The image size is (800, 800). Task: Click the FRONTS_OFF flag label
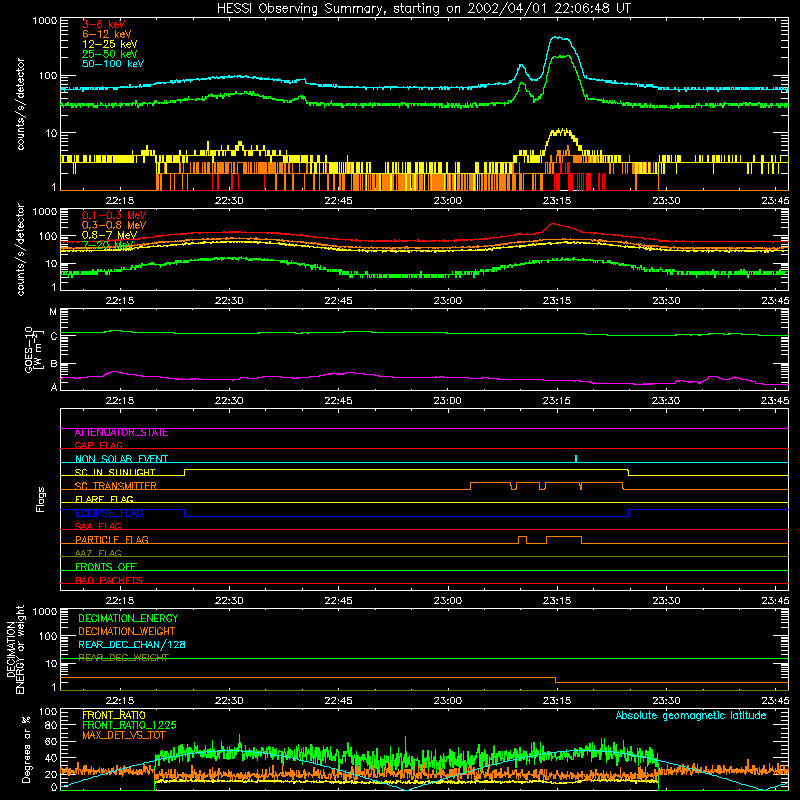pyautogui.click(x=106, y=567)
